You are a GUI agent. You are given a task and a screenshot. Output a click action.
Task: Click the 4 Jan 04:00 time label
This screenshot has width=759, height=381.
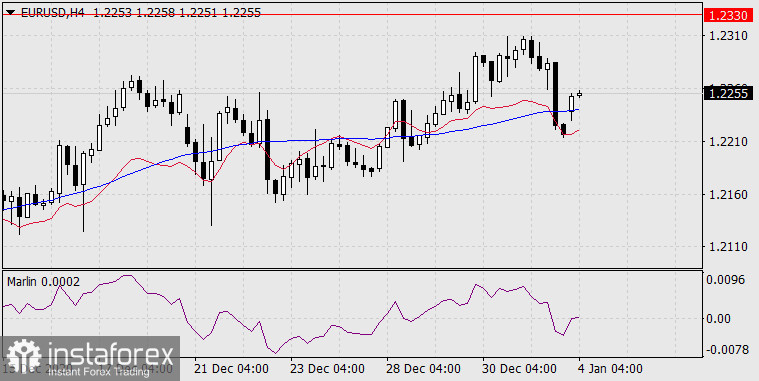pos(610,369)
